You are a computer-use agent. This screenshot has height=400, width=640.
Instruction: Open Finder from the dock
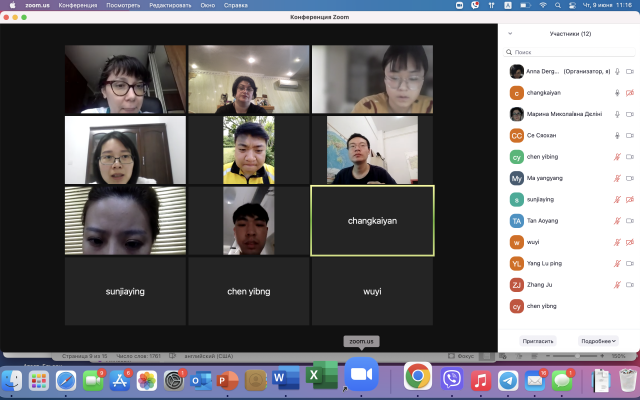[x=12, y=380]
